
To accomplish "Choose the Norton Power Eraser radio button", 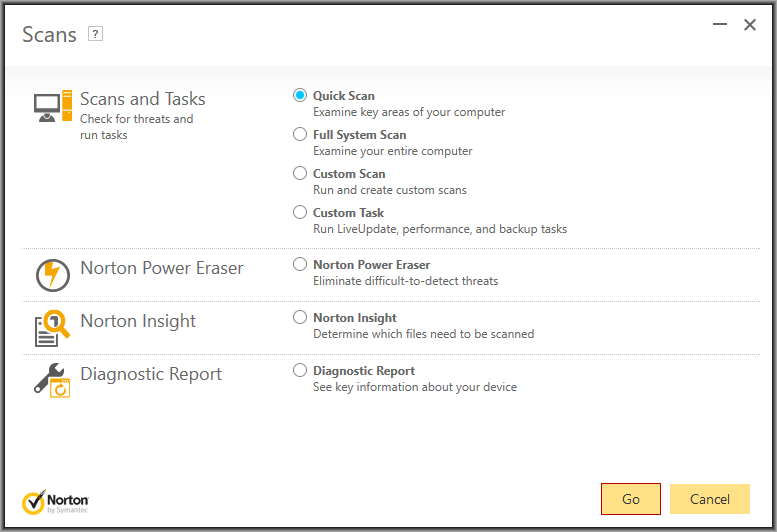I will (x=300, y=264).
